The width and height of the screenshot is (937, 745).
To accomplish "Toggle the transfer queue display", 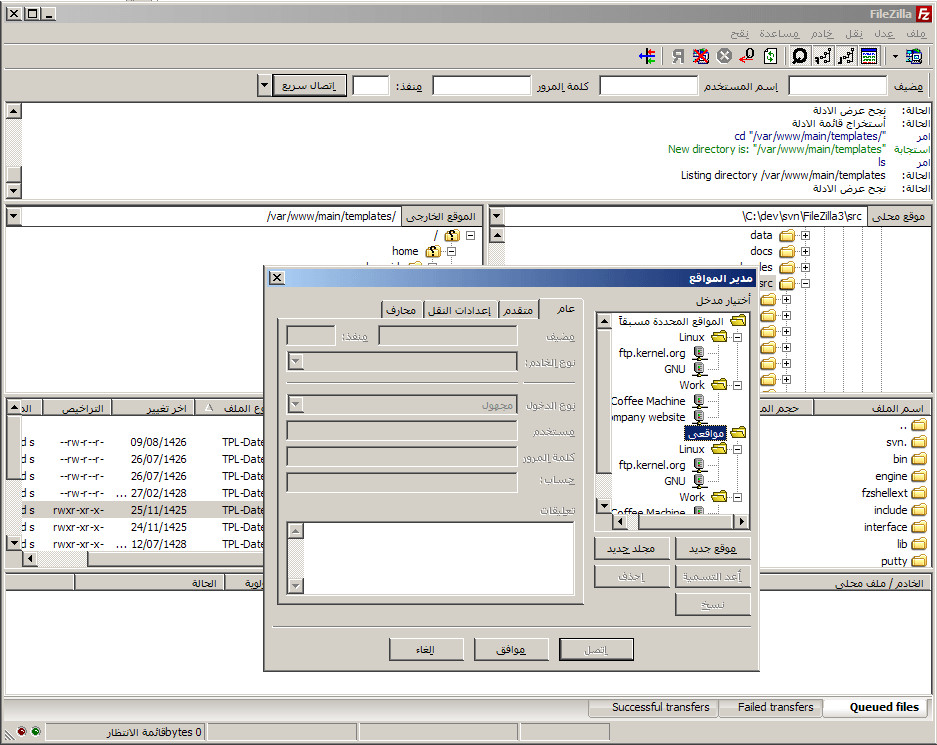I will coord(869,57).
